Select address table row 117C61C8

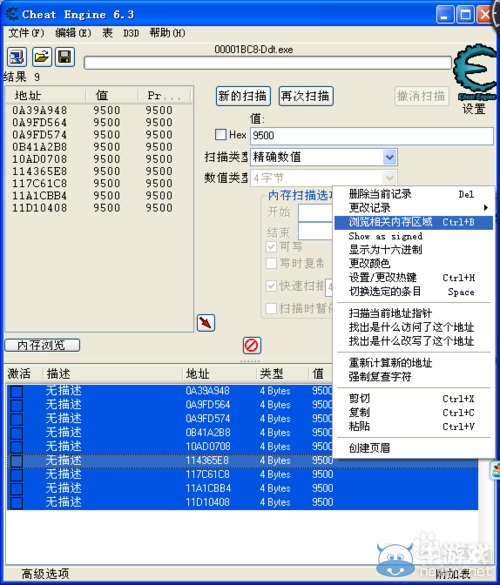click(x=242, y=475)
